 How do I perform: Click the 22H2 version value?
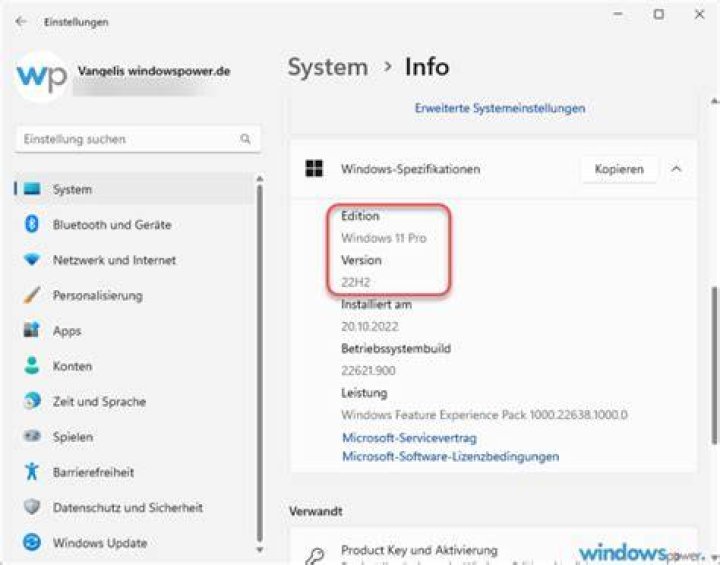click(355, 282)
